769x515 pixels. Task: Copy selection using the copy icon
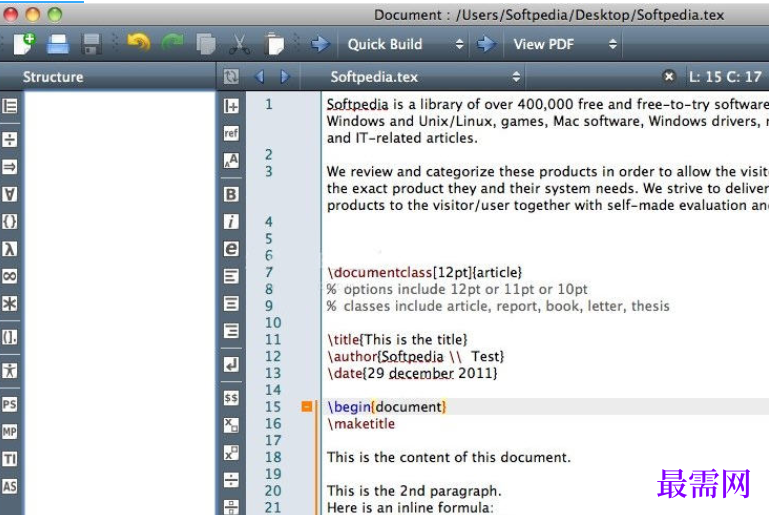[x=205, y=44]
